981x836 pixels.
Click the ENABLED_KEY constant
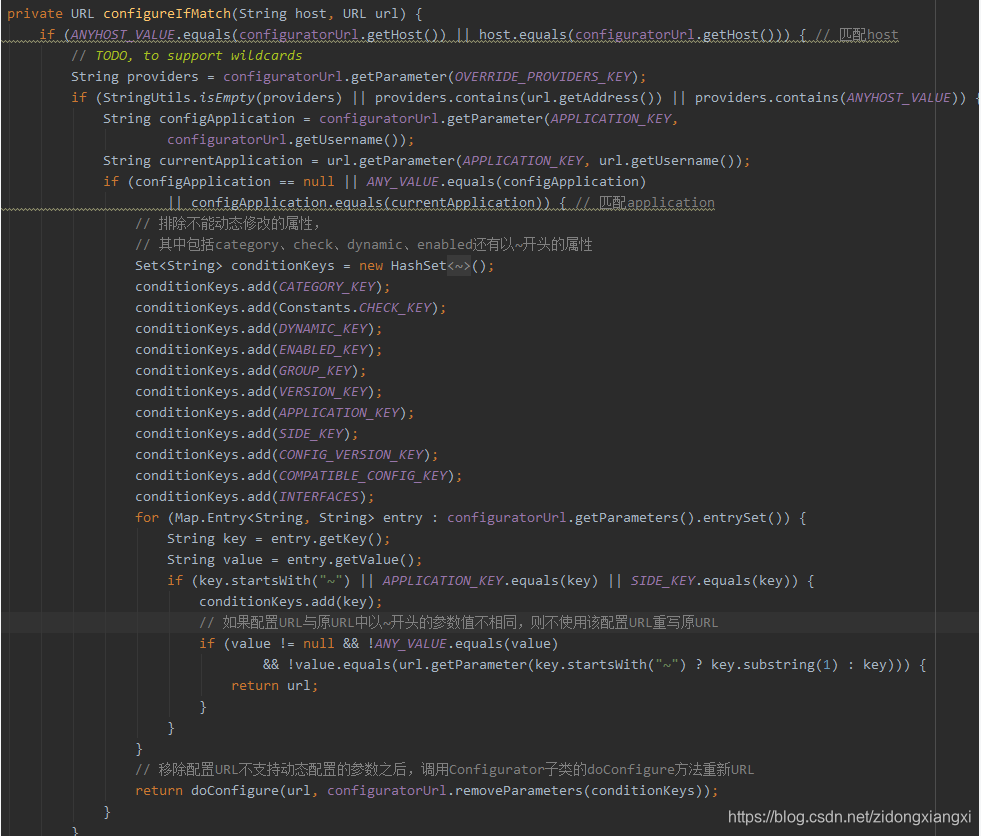[x=323, y=350]
